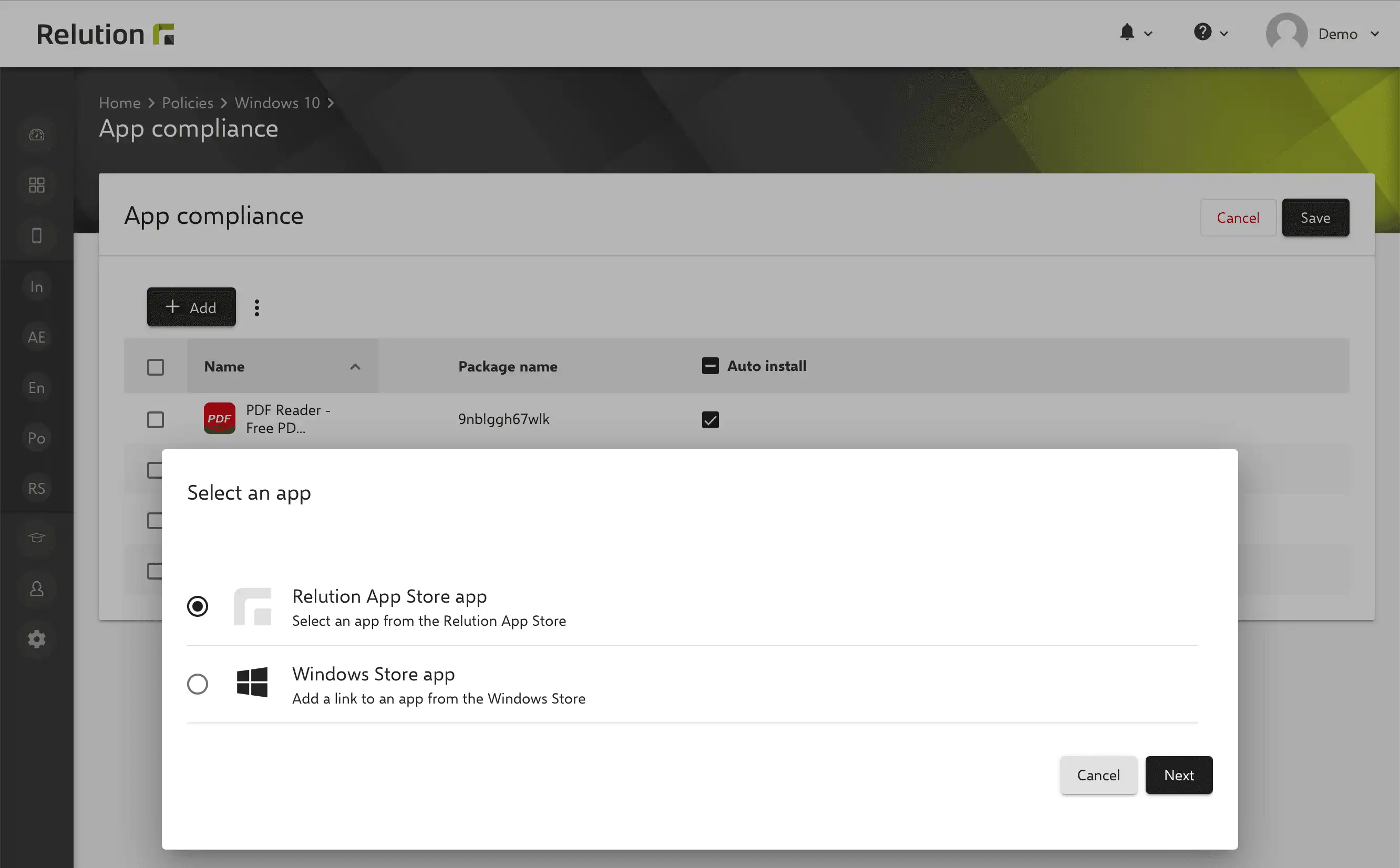Open the education graduation cap sidebar icon
Viewport: 1400px width, 868px height.
point(37,538)
